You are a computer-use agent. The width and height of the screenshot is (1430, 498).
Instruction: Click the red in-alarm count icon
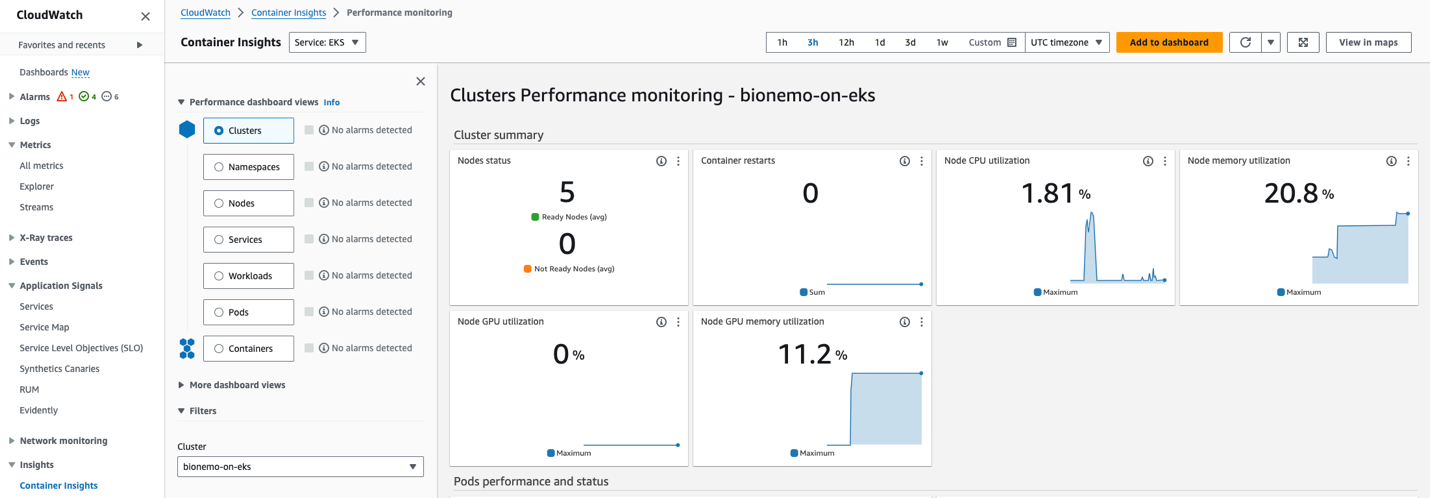[x=62, y=97]
